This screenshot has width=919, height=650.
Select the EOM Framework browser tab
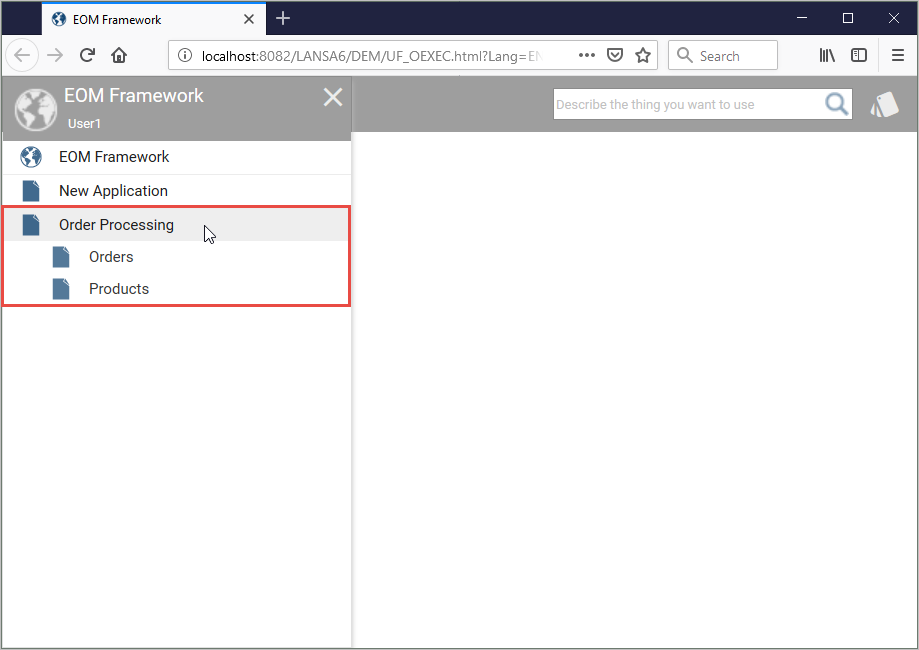154,19
